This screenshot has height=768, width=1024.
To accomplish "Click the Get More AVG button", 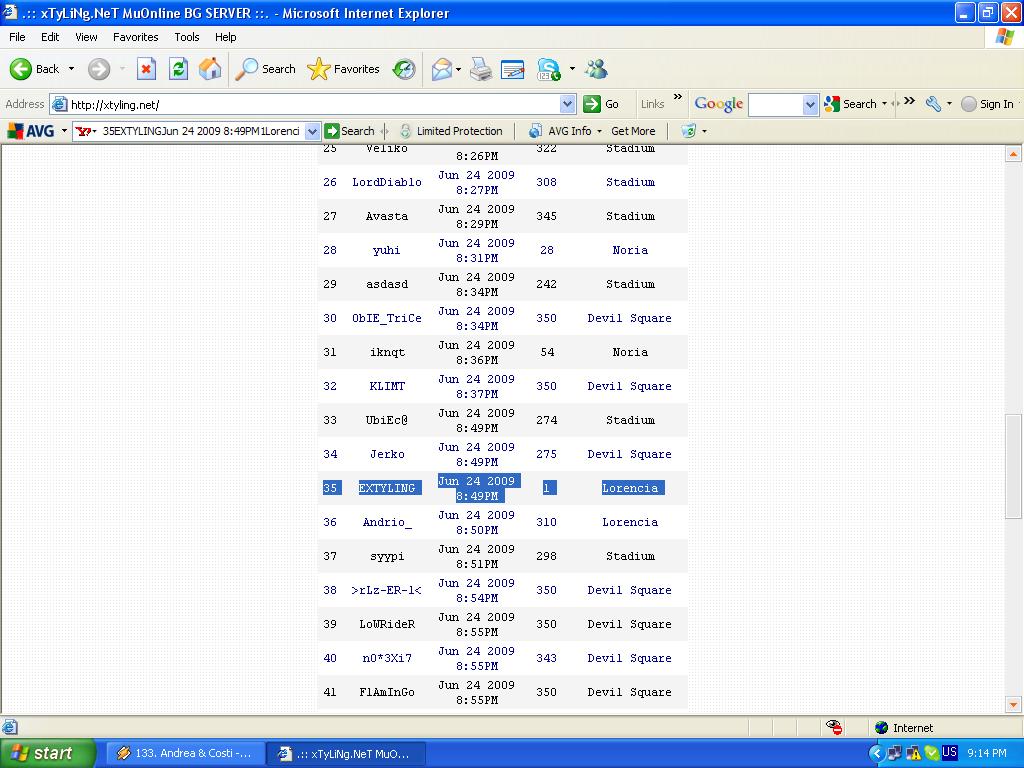I will coord(633,131).
